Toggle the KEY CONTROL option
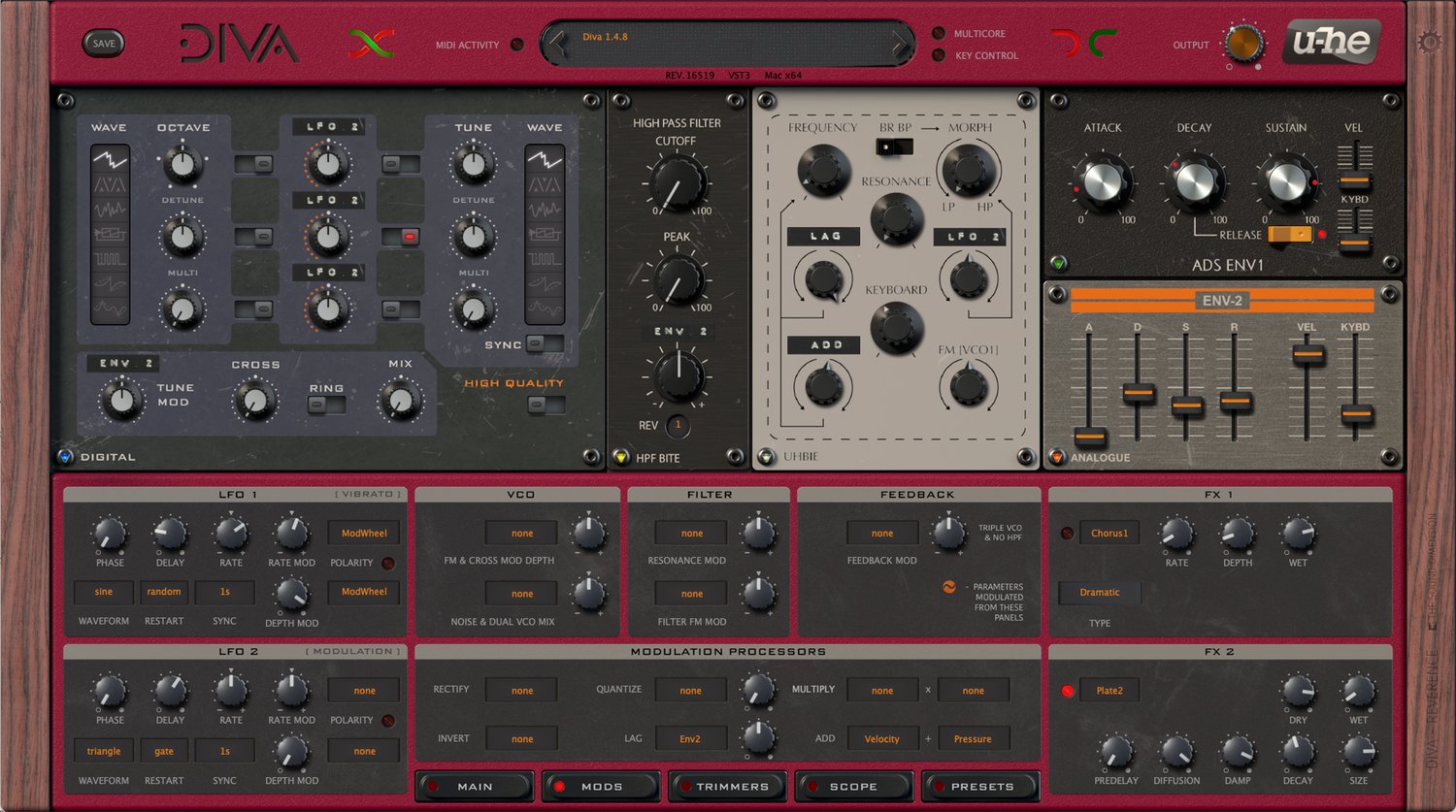The height and width of the screenshot is (812, 1456). (x=939, y=55)
